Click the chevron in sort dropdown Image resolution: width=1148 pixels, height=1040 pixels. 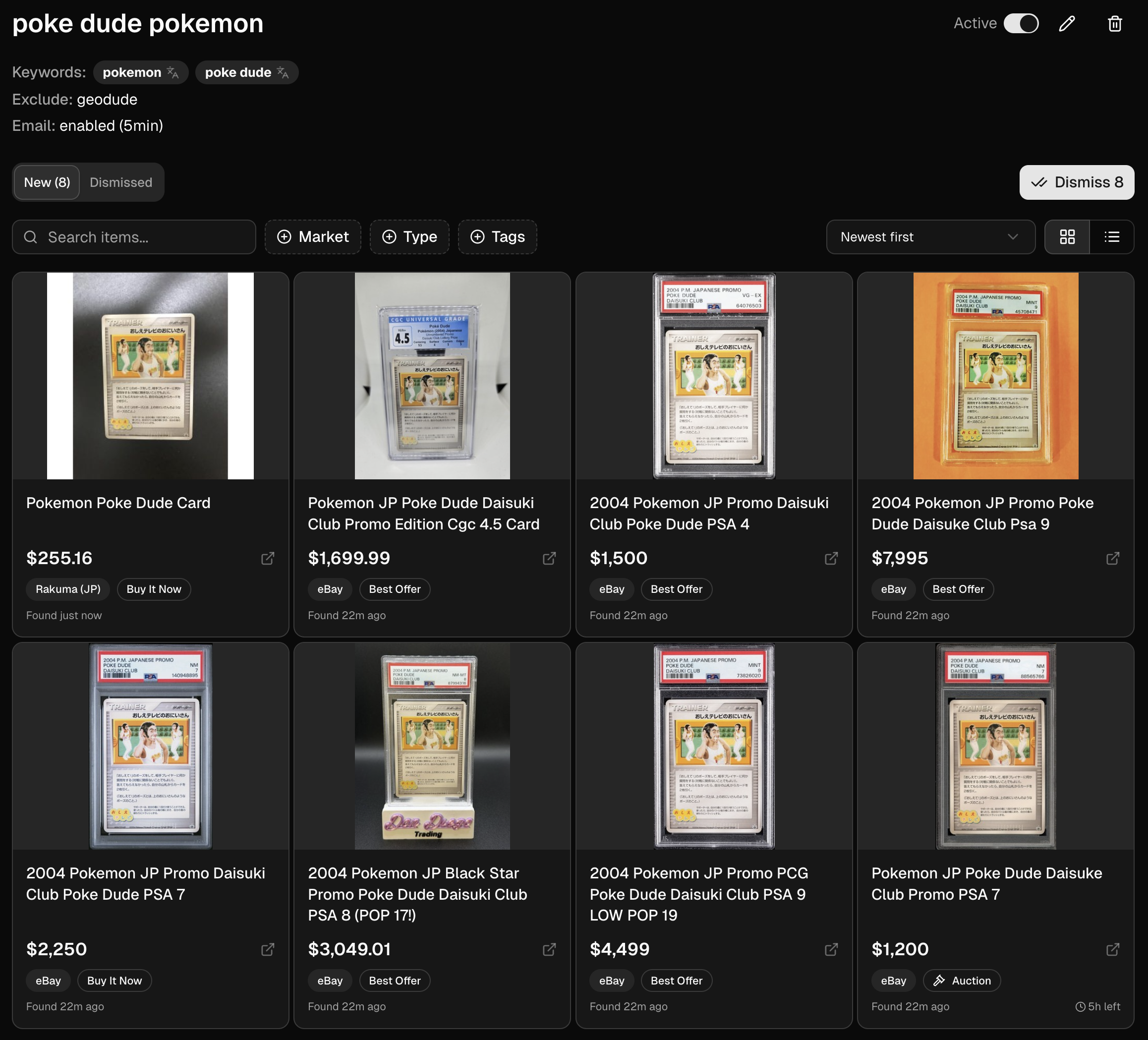(x=1013, y=237)
